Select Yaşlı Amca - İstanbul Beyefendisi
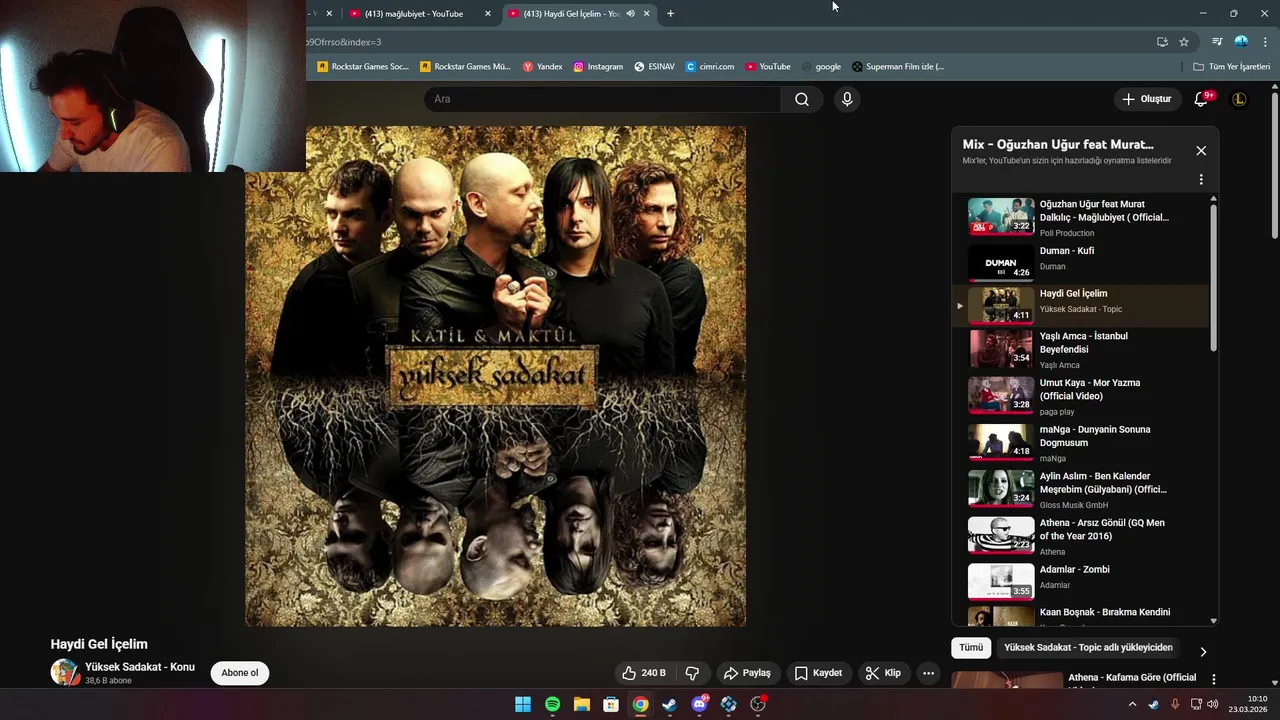Screen dimensions: 1280x720 pyautogui.click(x=1081, y=350)
